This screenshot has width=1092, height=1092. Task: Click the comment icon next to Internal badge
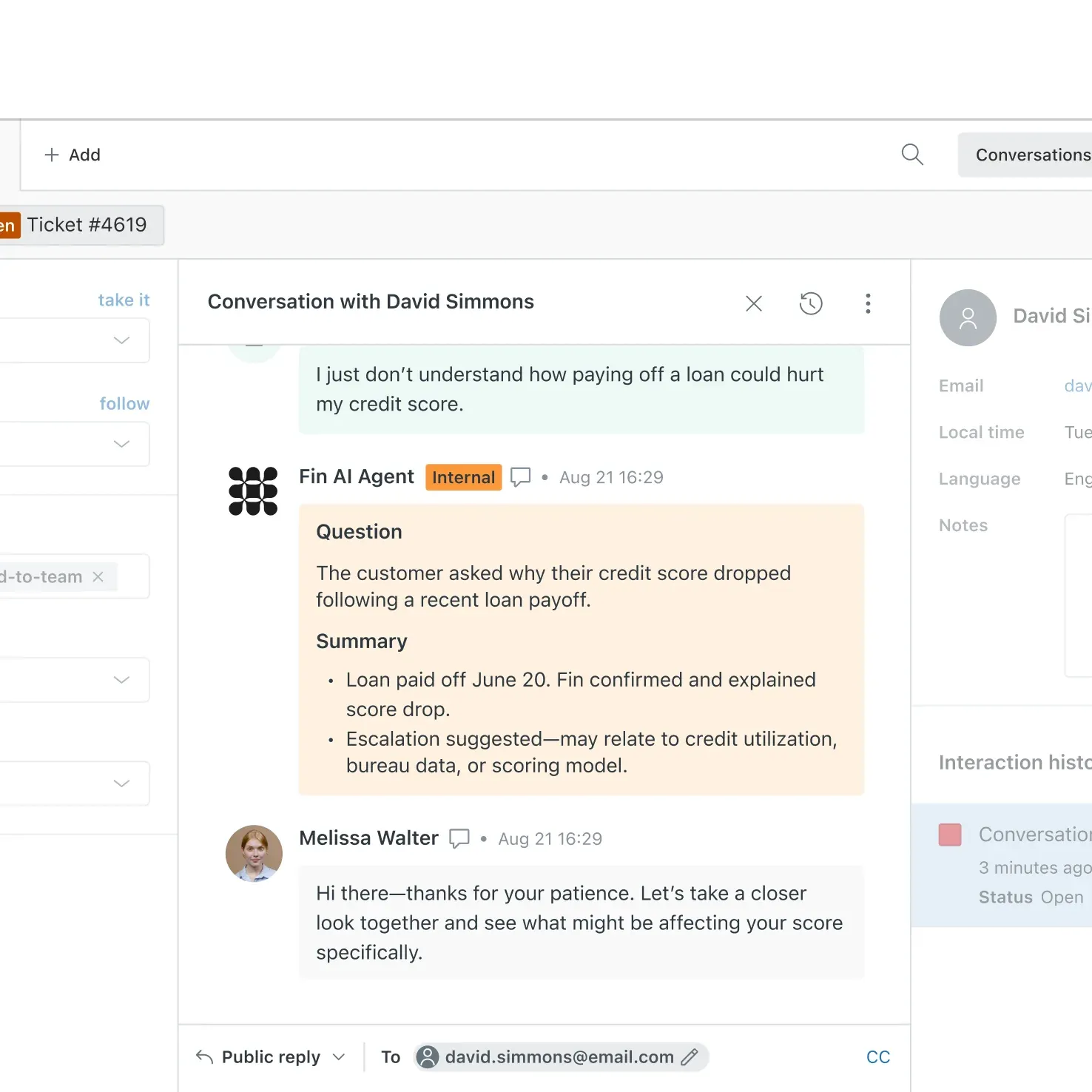point(521,477)
